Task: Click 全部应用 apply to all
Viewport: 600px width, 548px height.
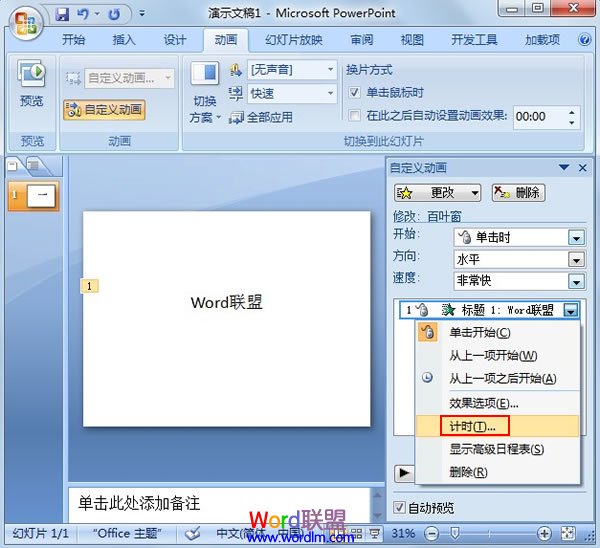Action: [x=261, y=117]
